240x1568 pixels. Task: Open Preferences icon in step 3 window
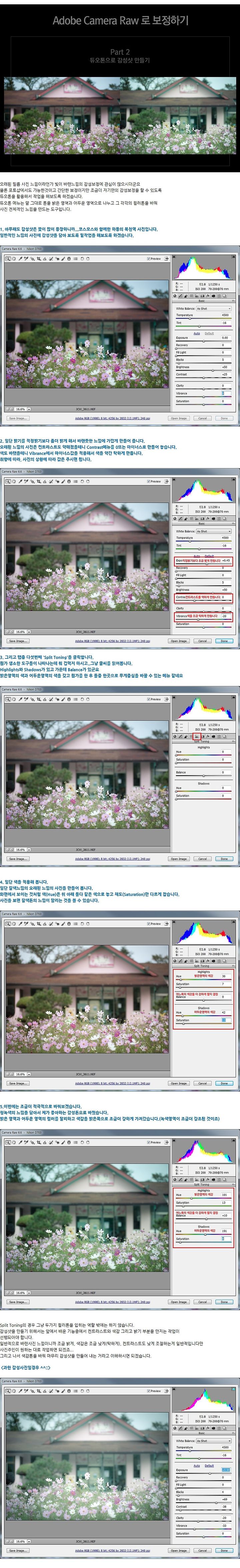click(x=76, y=699)
